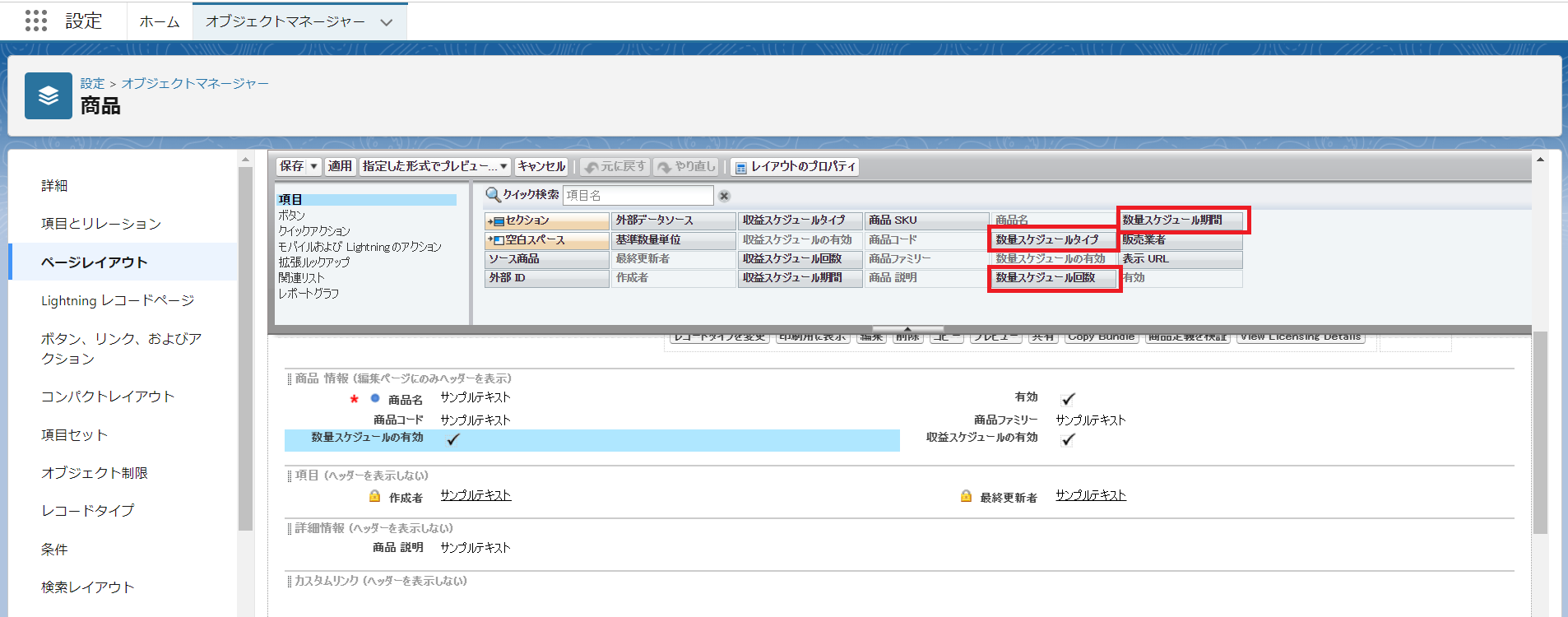This screenshot has width=1568, height=617.
Task: Click the やり直し redo arrow button
Action: tap(687, 167)
